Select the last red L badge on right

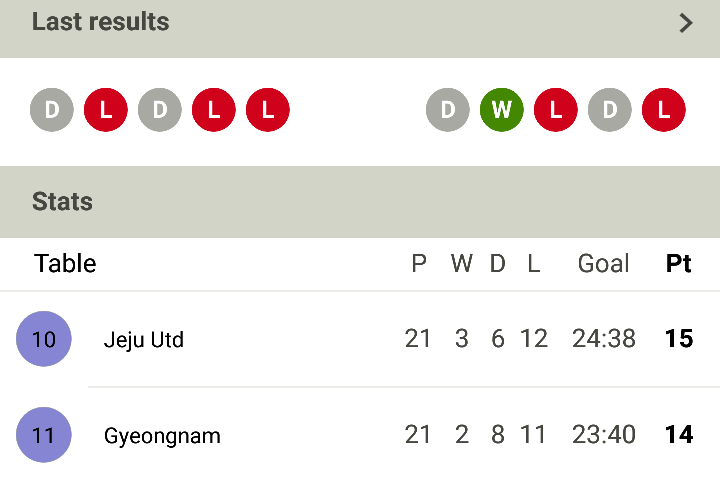664,110
